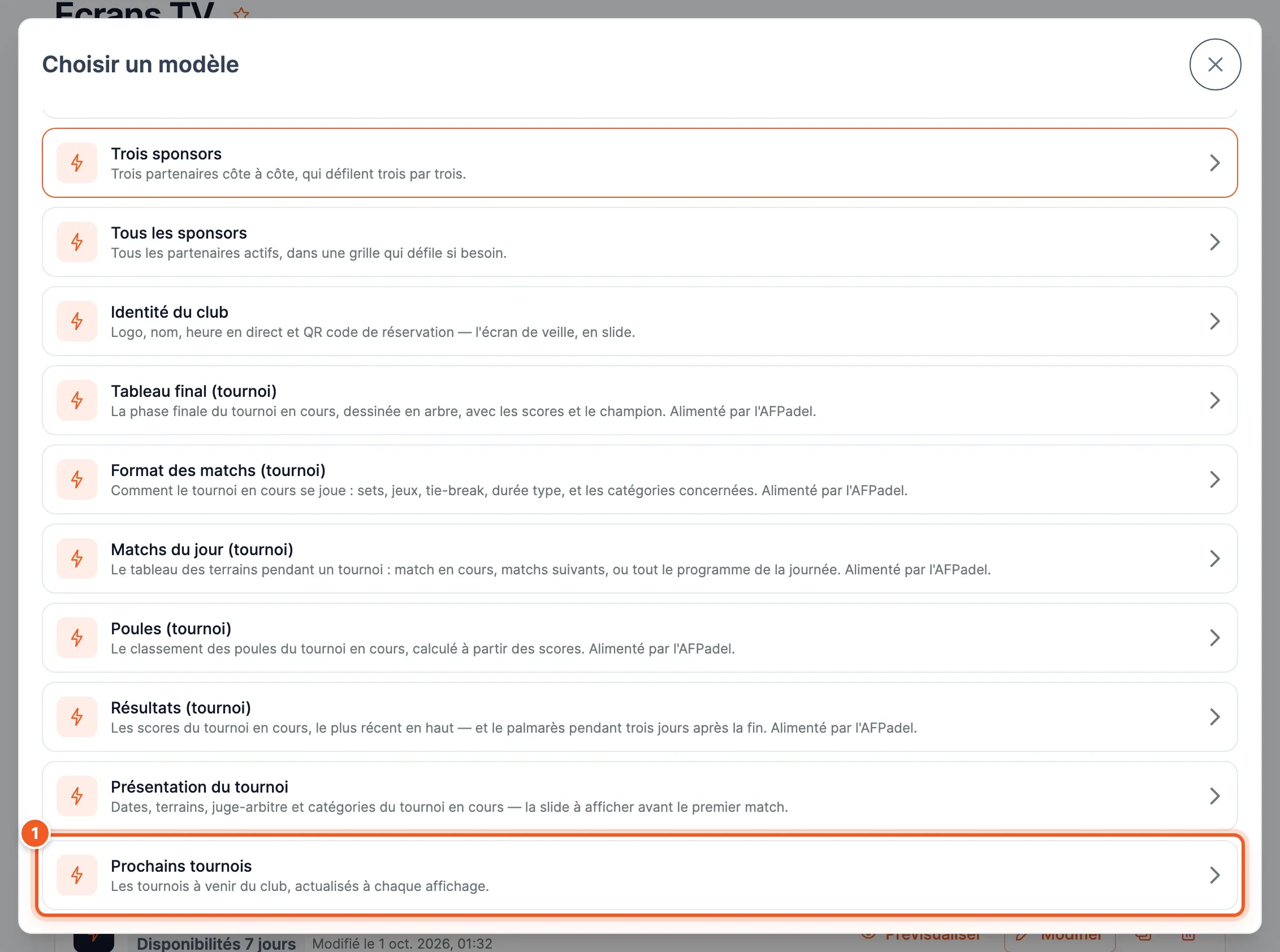
Task: Pick the Présentation du tournoi title
Action: click(200, 787)
